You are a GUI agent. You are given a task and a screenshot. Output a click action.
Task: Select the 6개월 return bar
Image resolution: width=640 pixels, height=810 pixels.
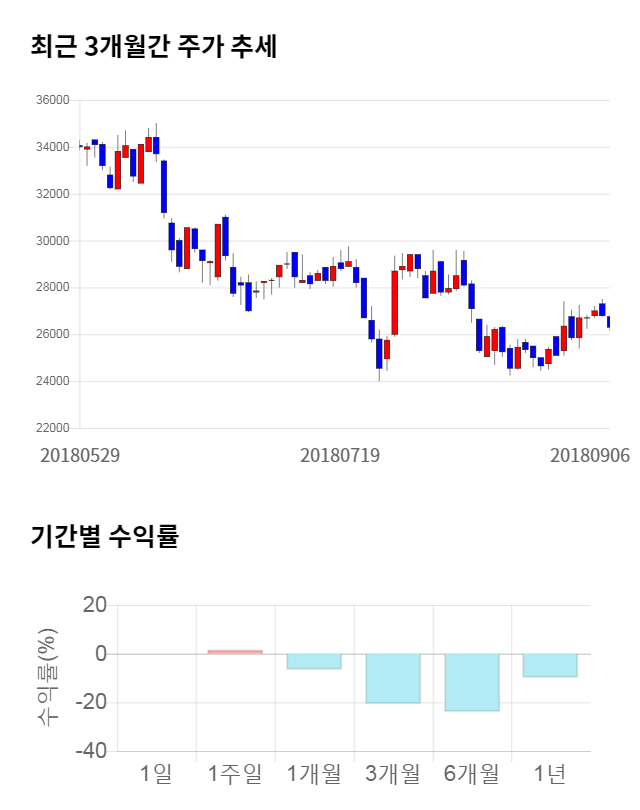[472, 682]
